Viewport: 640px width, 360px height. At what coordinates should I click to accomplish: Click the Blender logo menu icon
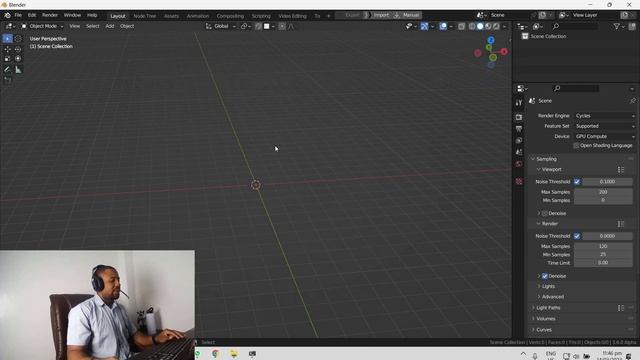[7, 16]
